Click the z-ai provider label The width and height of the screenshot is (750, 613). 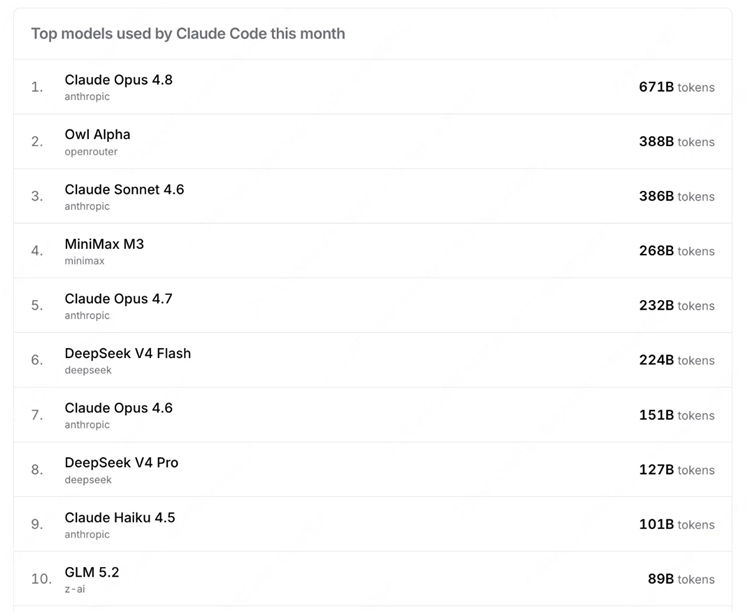(x=75, y=589)
